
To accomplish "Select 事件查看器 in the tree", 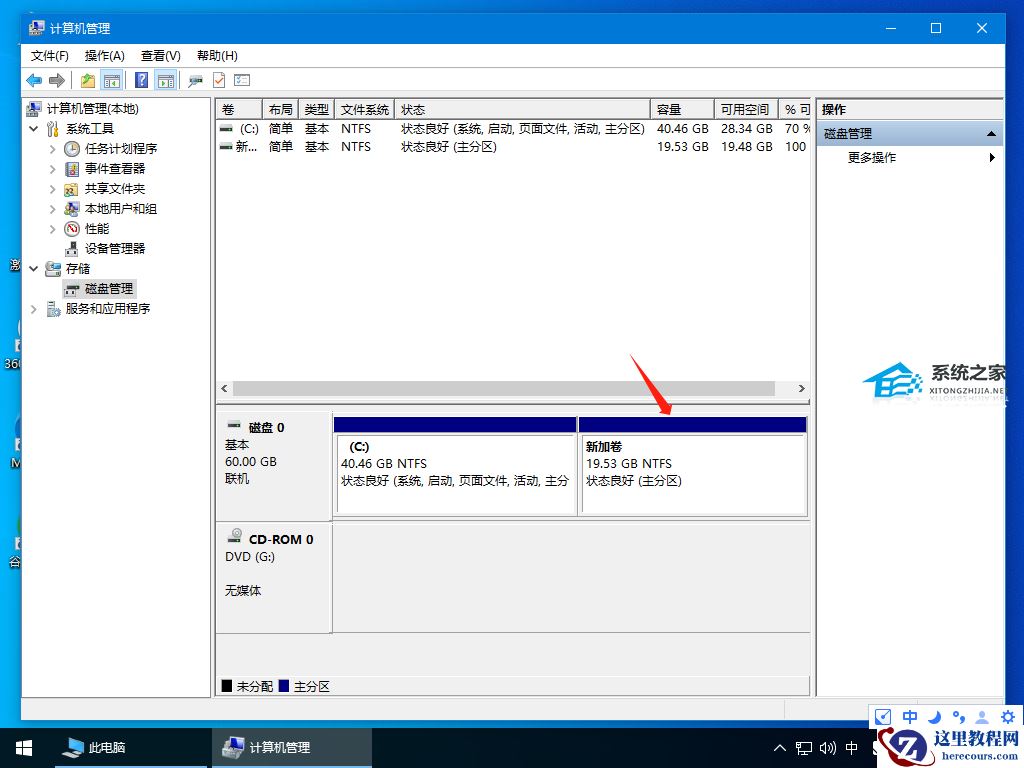I will 115,168.
